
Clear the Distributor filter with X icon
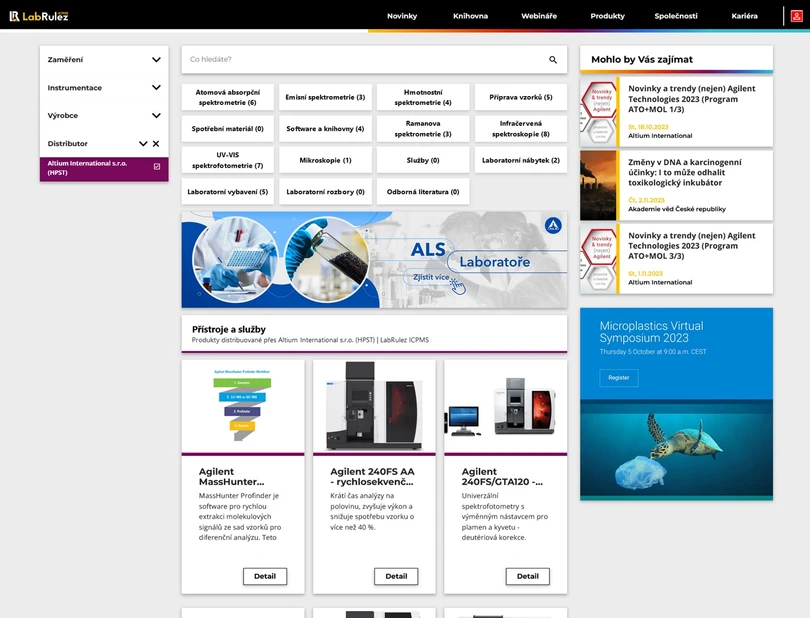[156, 144]
